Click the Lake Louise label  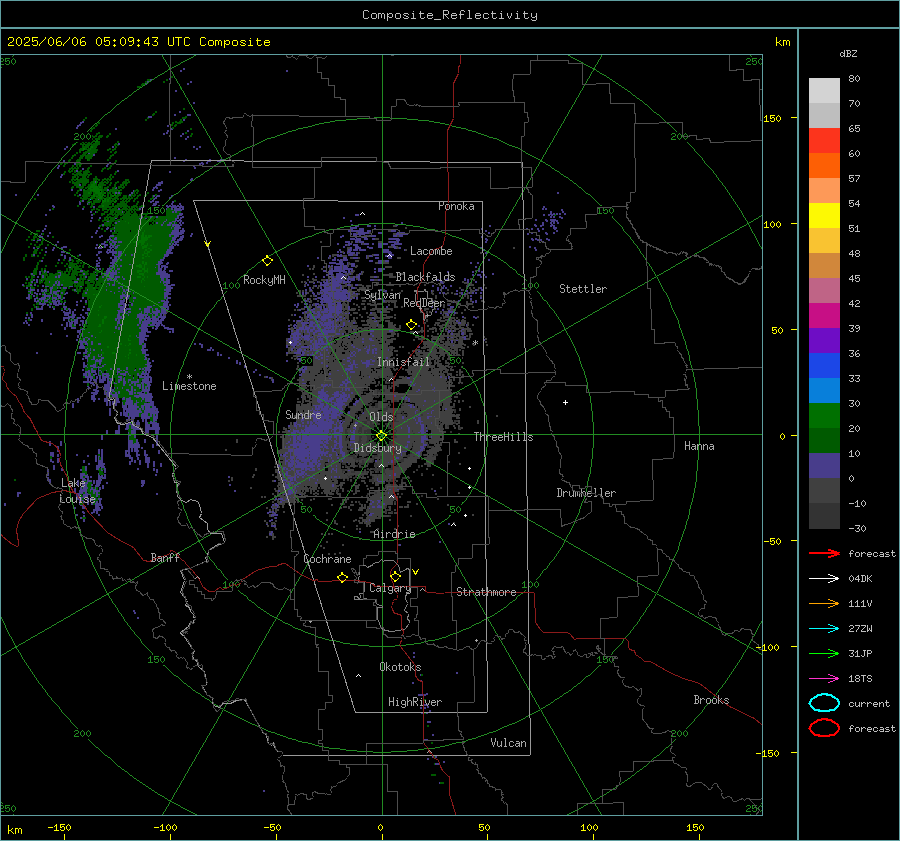pos(77,491)
